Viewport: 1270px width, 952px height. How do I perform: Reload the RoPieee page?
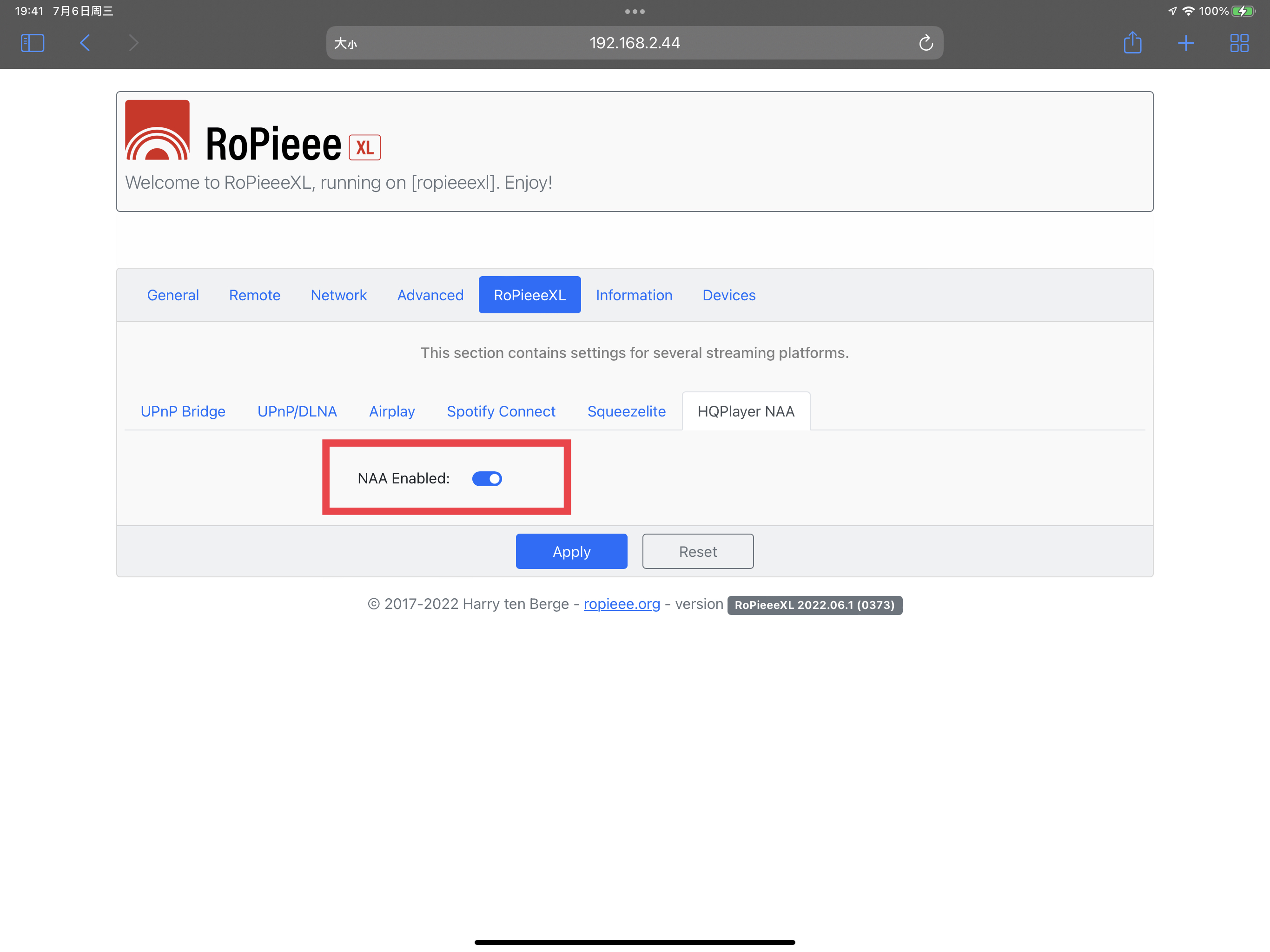click(926, 42)
